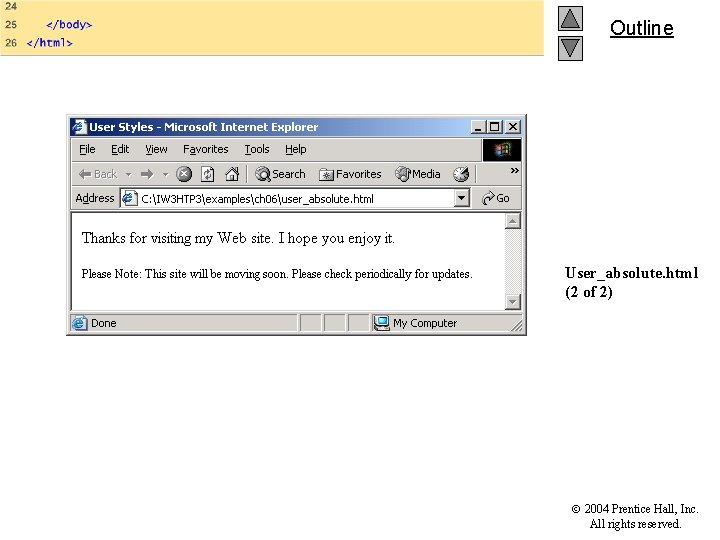Click the Home icon in the toolbar
Image resolution: width=720 pixels, height=540 pixels.
232,174
